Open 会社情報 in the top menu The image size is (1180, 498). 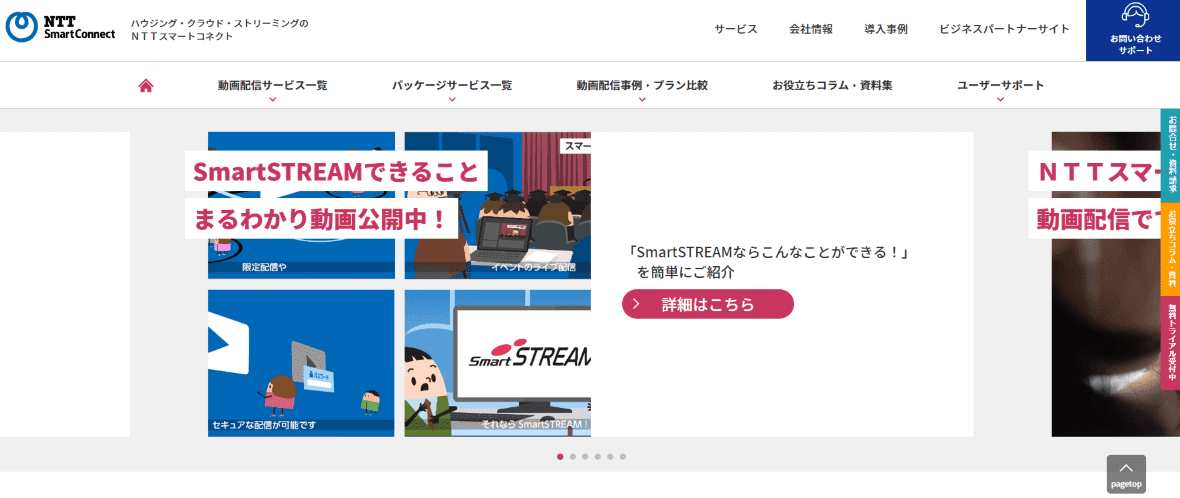pyautogui.click(x=810, y=29)
